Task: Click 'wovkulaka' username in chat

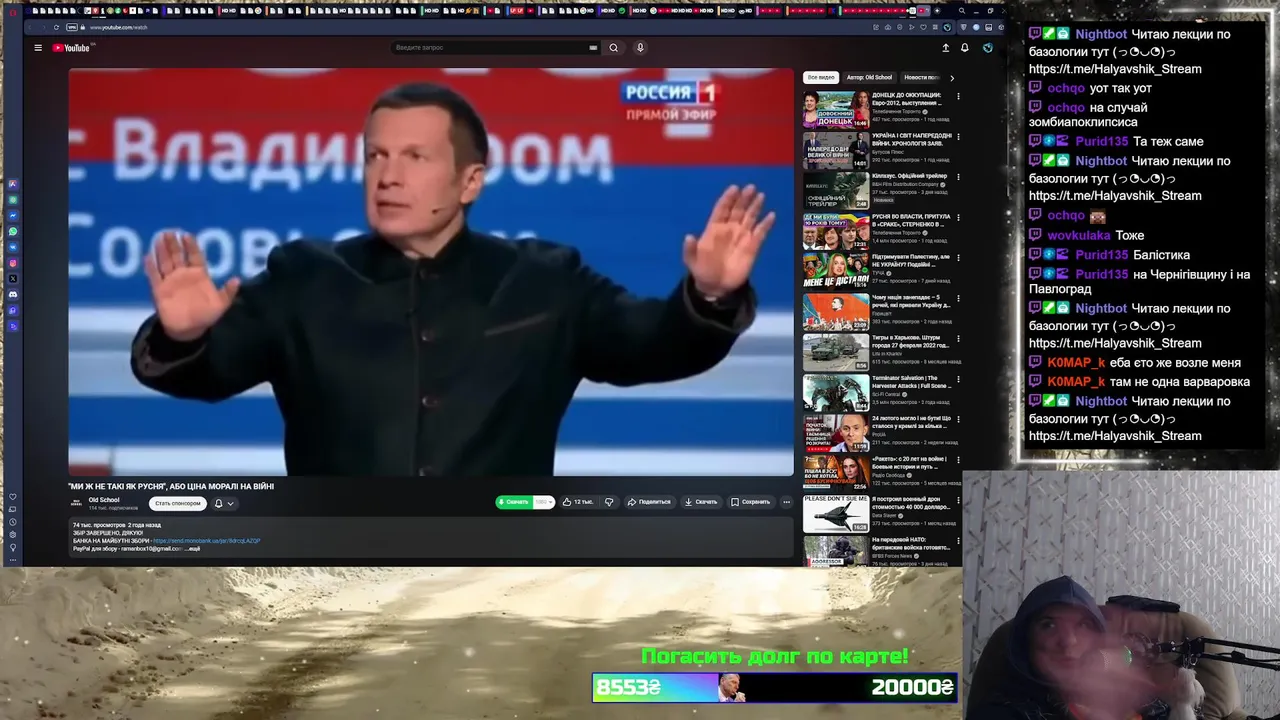Action: (x=1079, y=236)
